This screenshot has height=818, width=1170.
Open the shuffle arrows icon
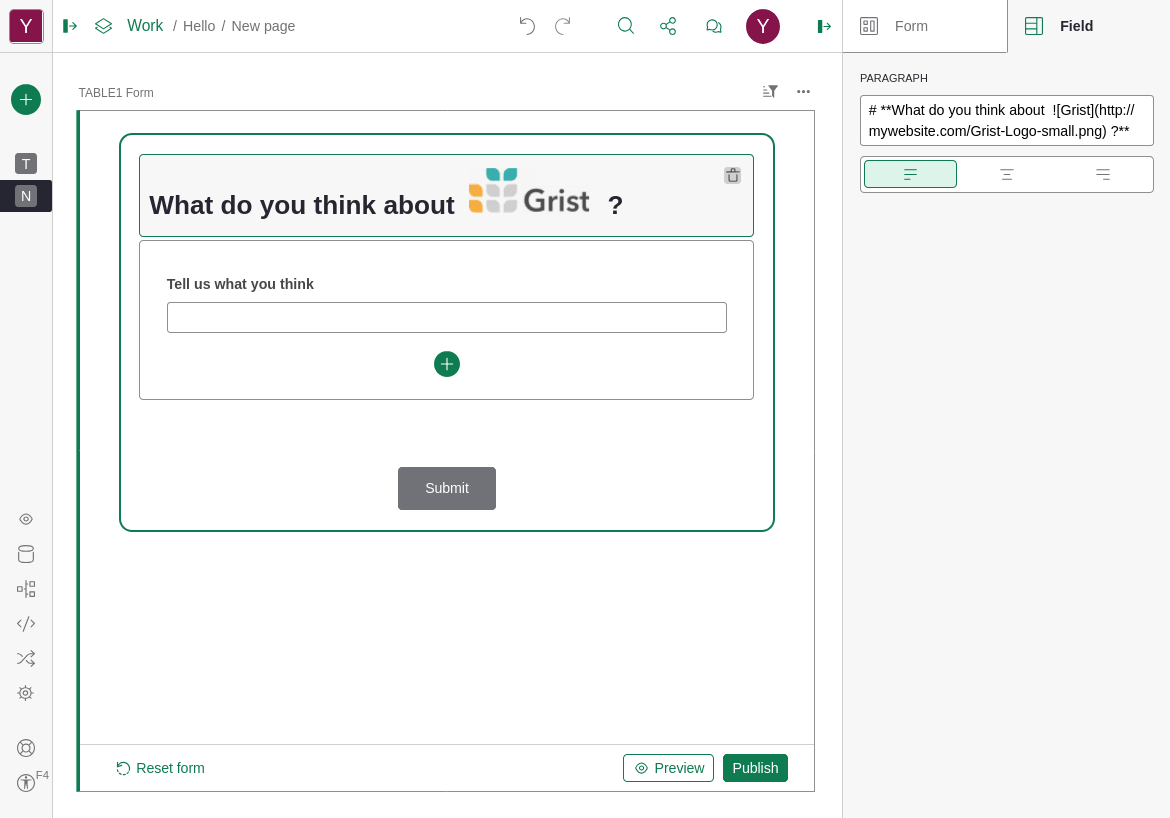(x=26, y=658)
